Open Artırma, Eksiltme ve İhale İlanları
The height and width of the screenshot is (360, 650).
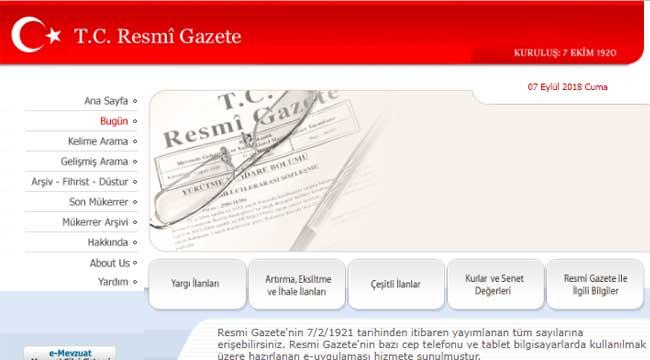point(297,284)
